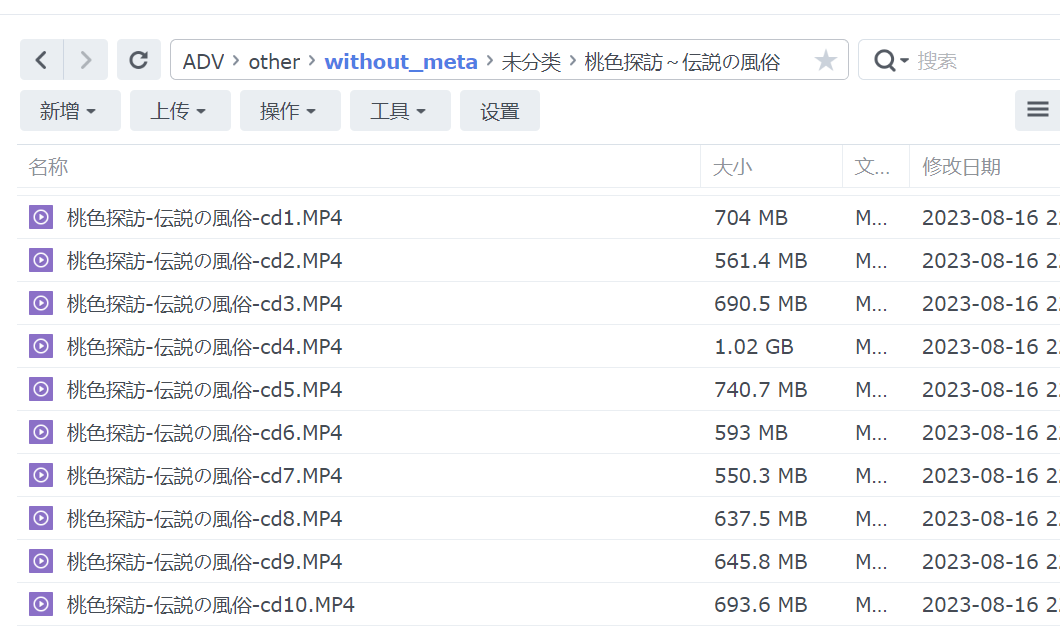Open the hamburger menu icon
The image size is (1060, 631).
click(1037, 110)
